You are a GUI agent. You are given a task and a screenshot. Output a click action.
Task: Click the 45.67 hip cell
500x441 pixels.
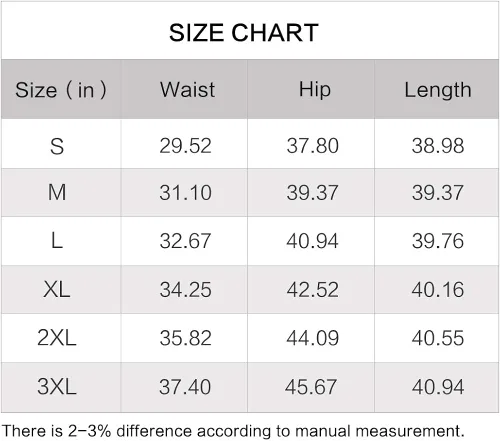tap(311, 387)
